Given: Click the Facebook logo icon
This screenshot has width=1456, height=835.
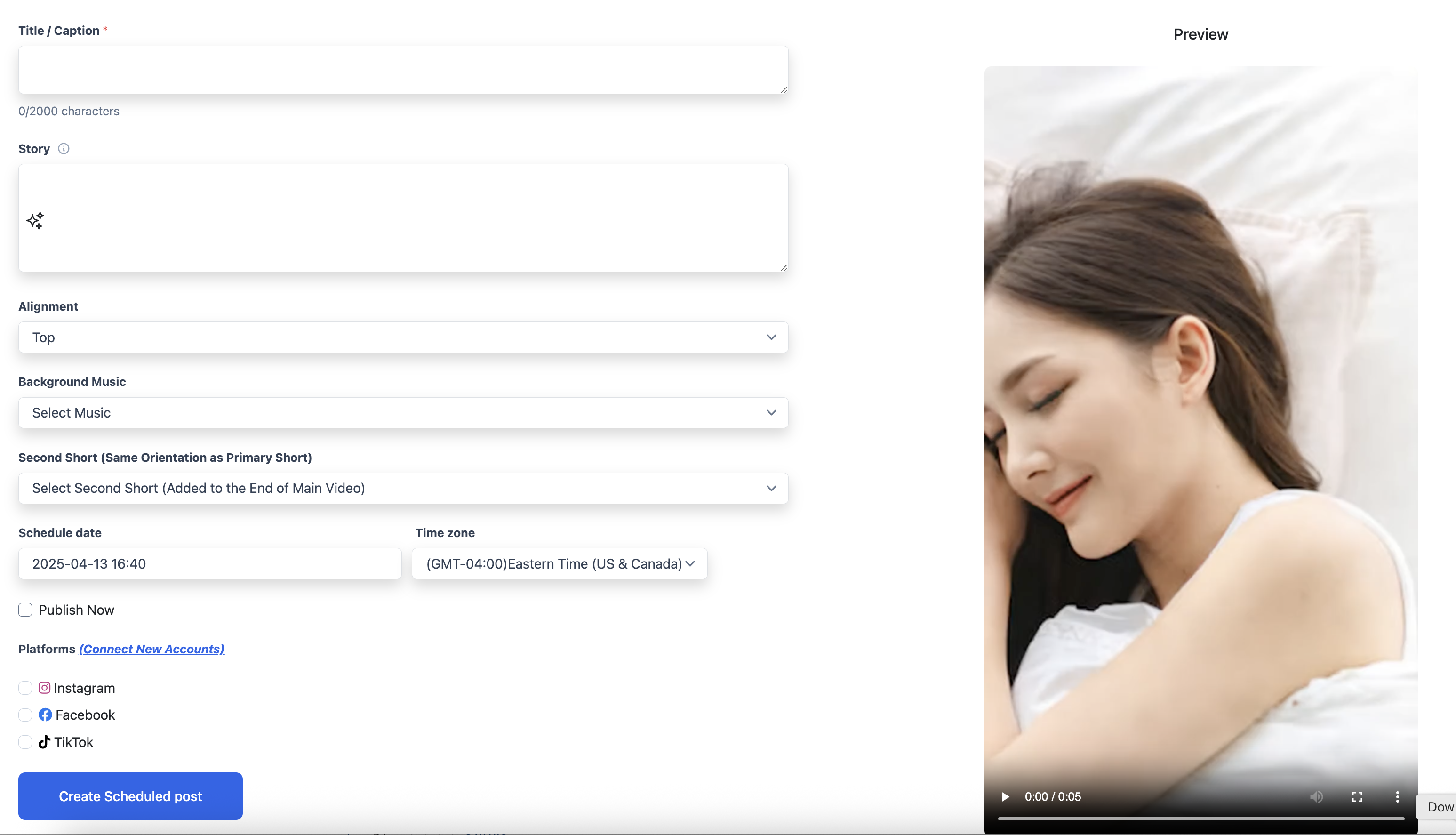Looking at the screenshot, I should pyautogui.click(x=45, y=715).
